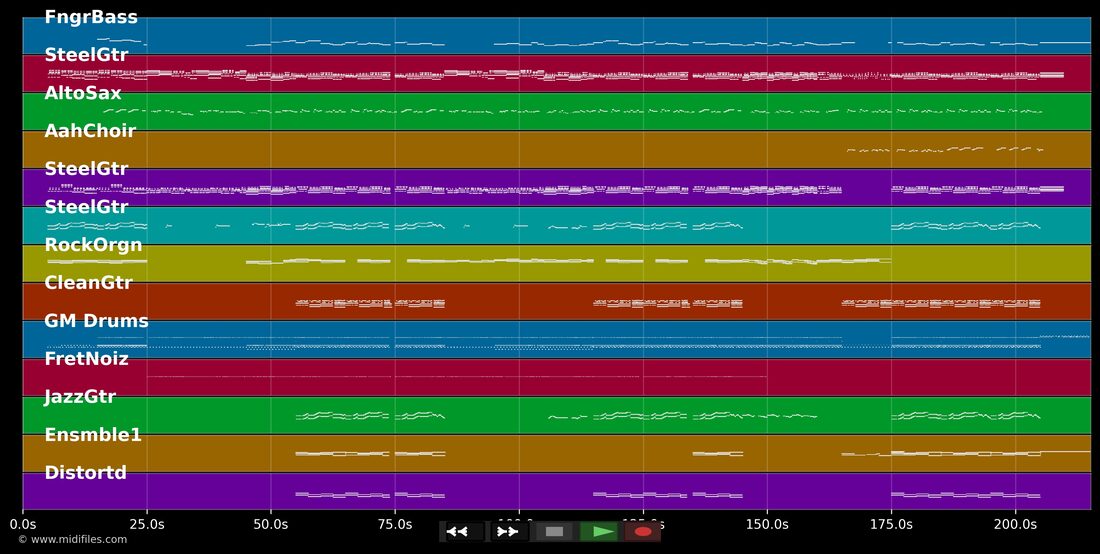The image size is (1100, 554).
Task: Jump to the 0.0s time mark
Action: [22, 524]
